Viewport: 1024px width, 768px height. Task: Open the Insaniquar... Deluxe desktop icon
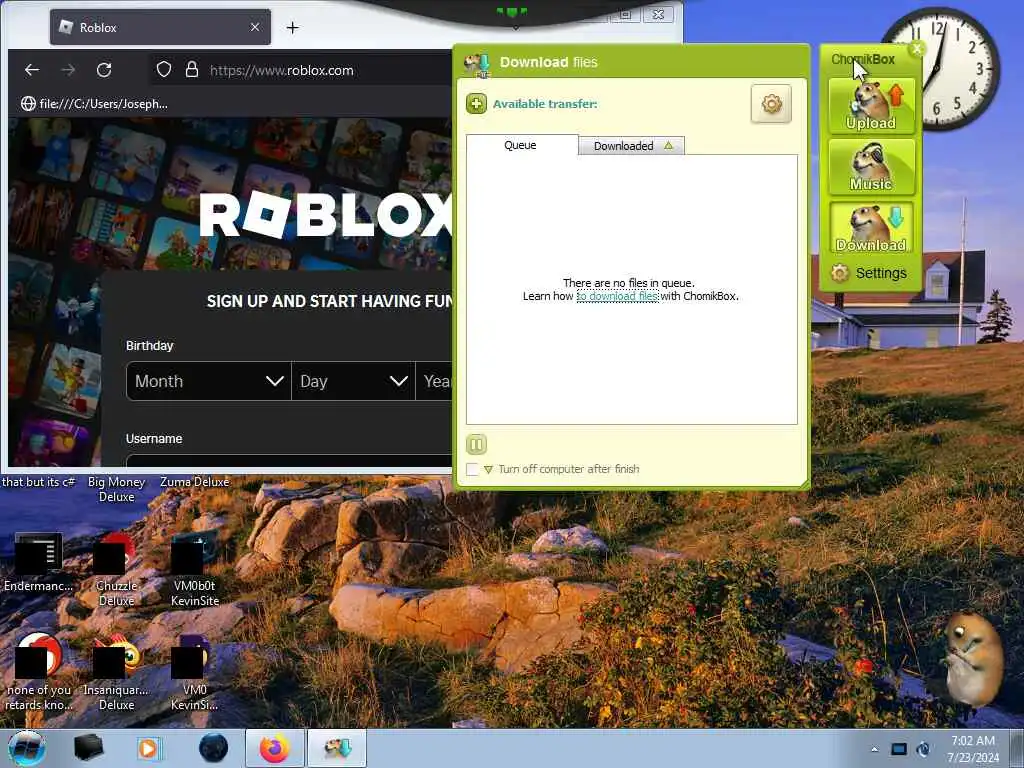116,673
